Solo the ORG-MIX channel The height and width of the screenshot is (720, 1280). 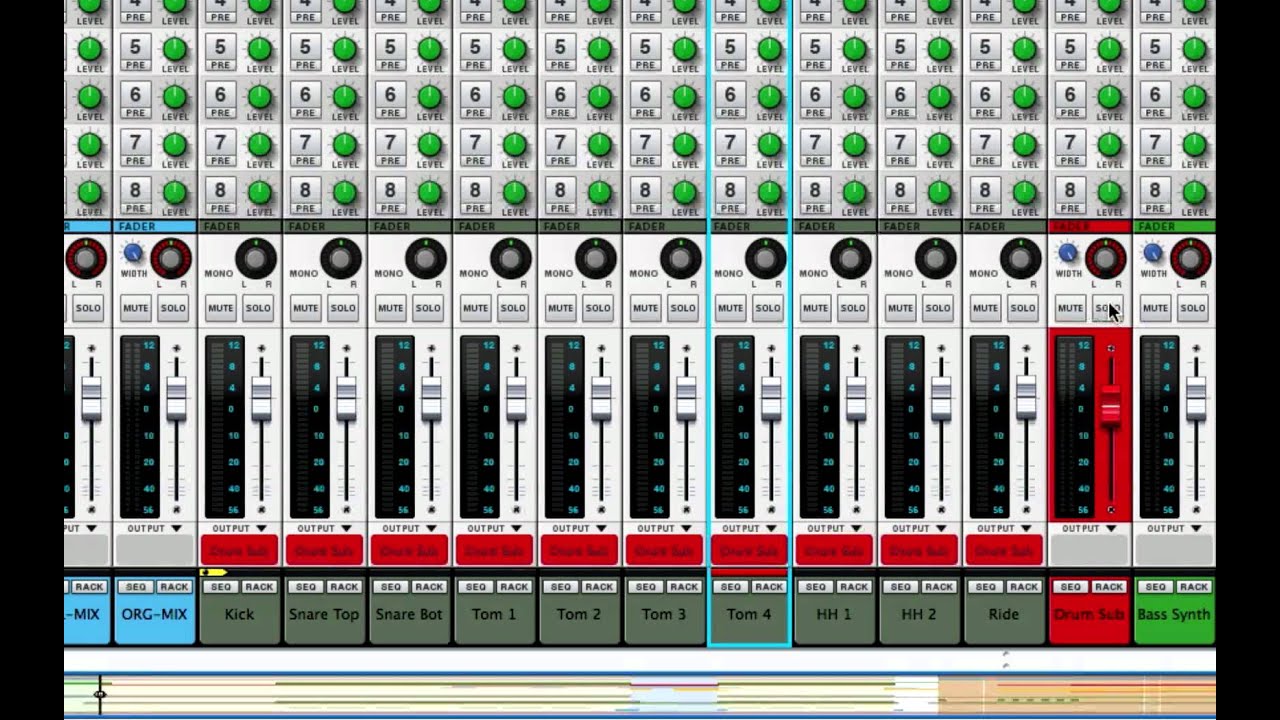pos(173,308)
